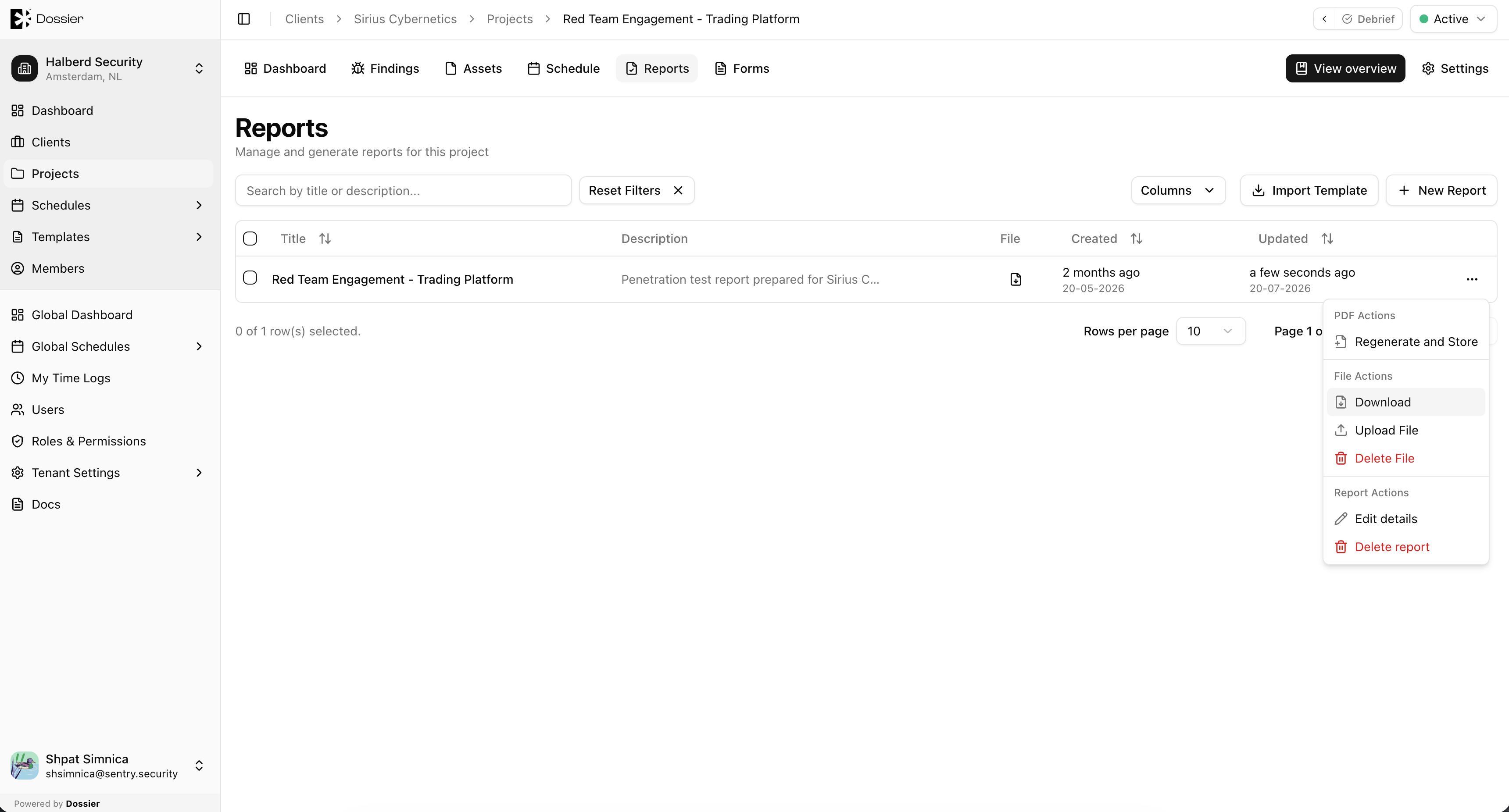Screen dimensions: 1509x812
Task: Open the Shpat Simnica user menu
Action: coord(199,766)
